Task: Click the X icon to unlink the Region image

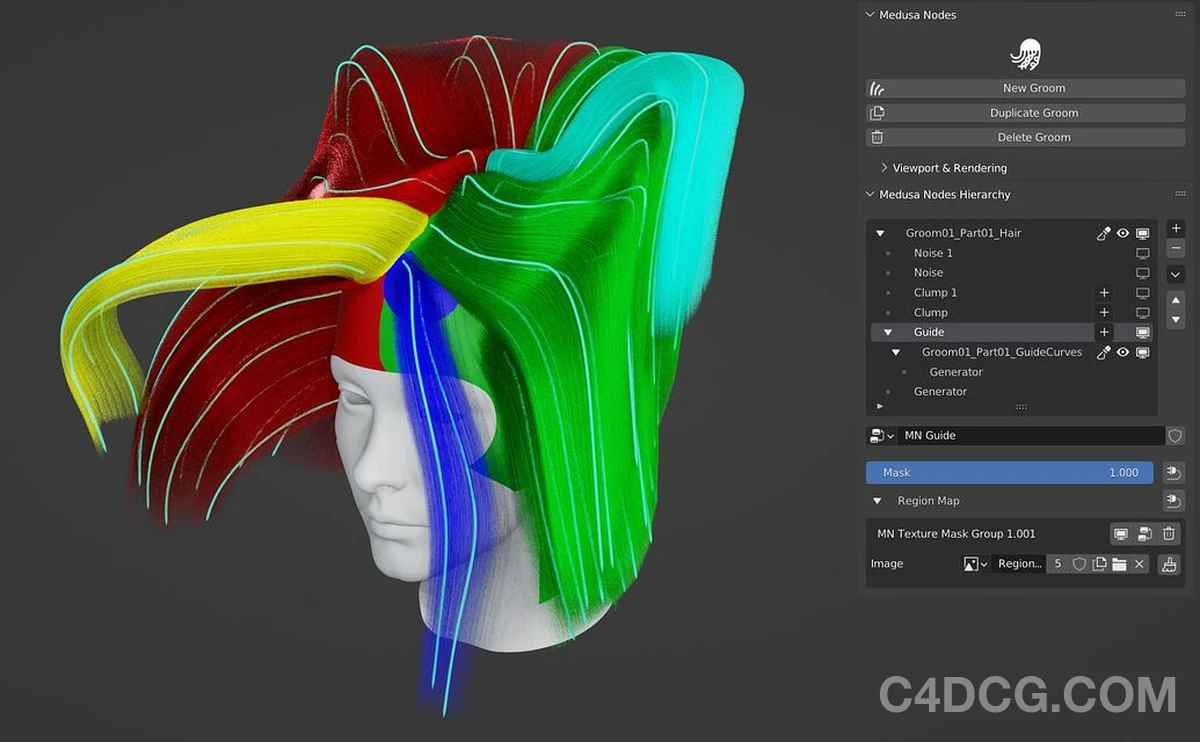Action: [1138, 564]
